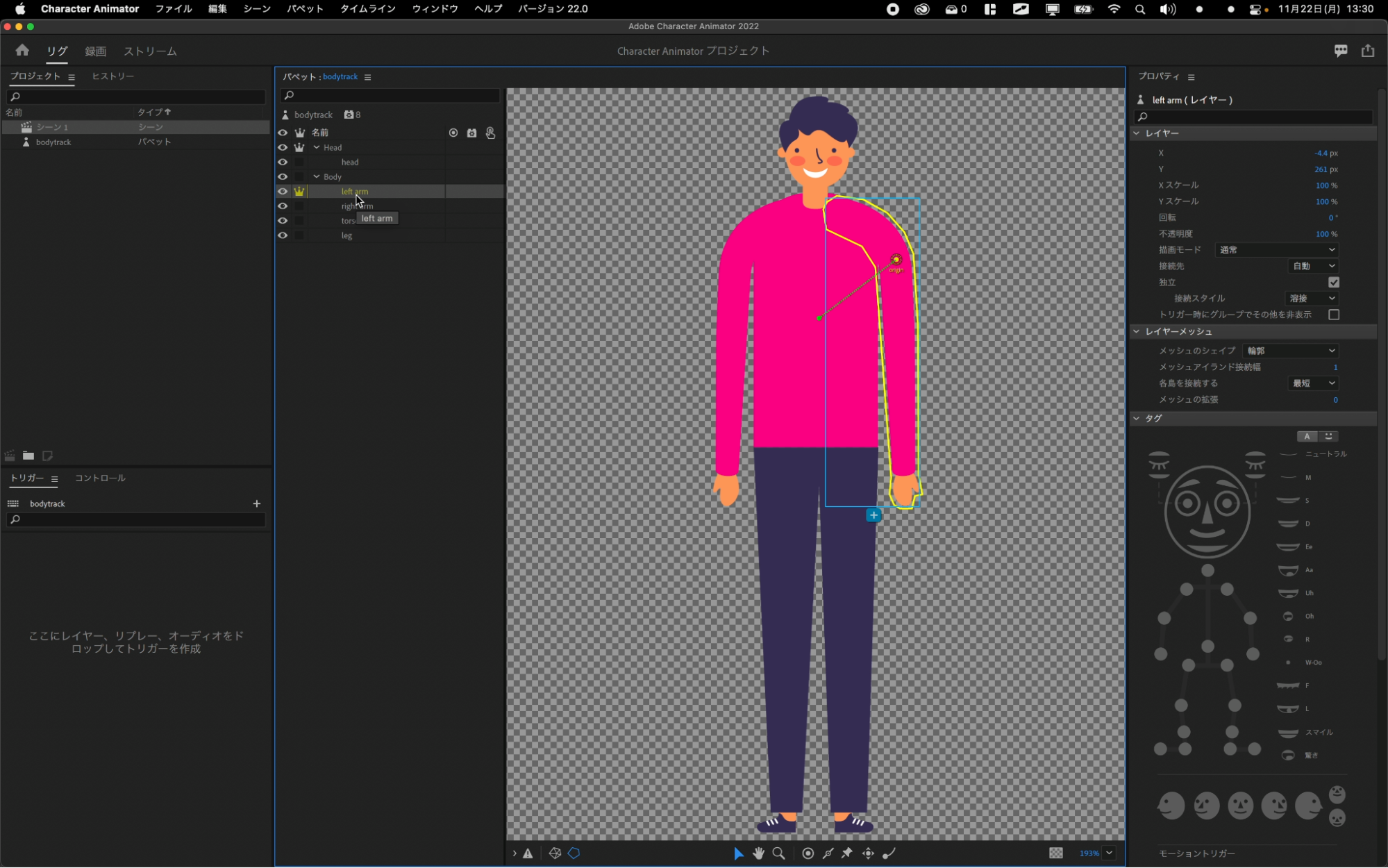Select the Pin tool
1388x868 pixels.
point(847,853)
